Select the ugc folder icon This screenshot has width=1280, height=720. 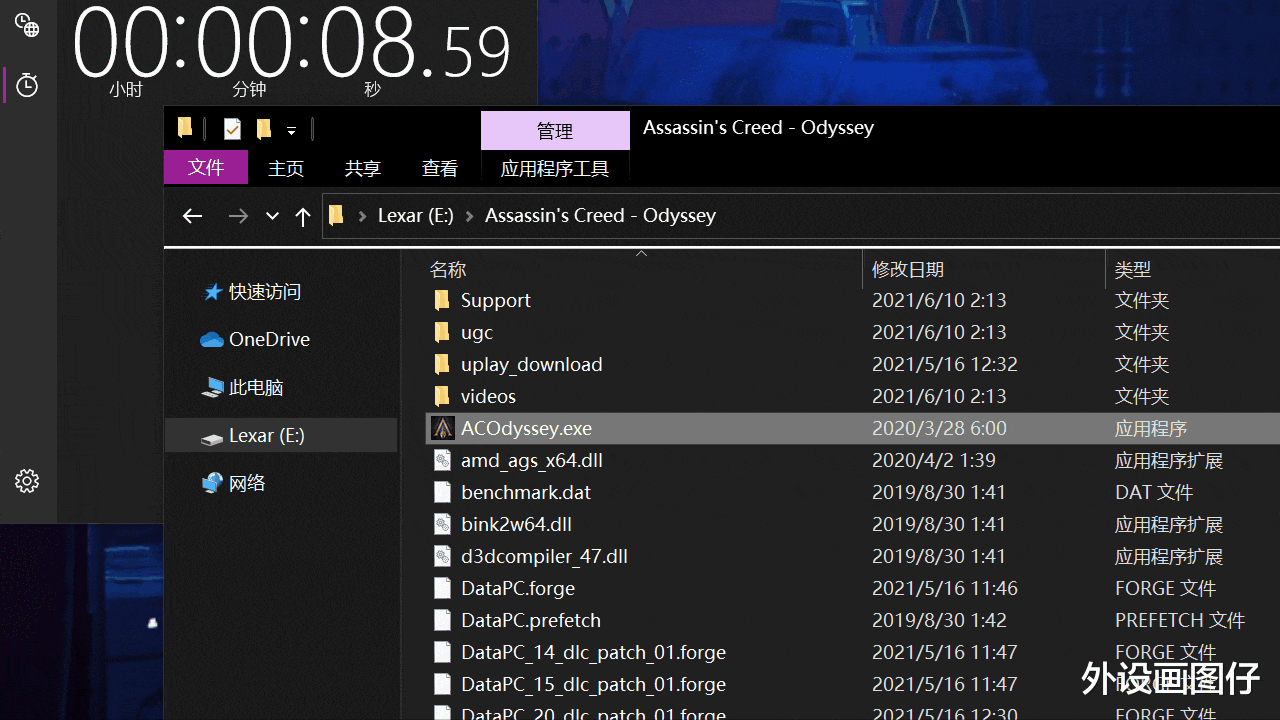pos(443,332)
